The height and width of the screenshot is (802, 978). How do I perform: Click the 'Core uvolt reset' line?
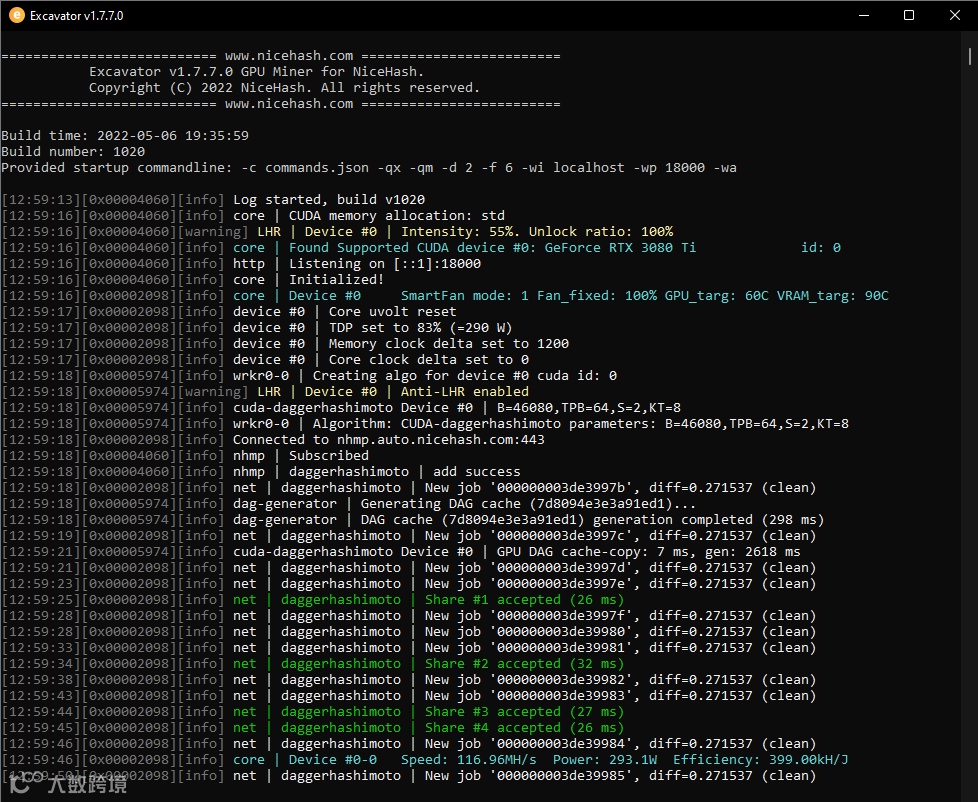pos(229,312)
